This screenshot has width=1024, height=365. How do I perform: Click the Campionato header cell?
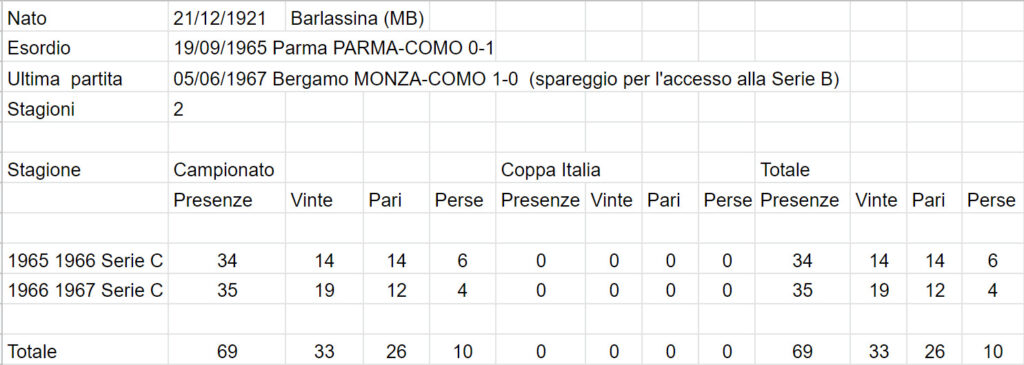(x=227, y=170)
